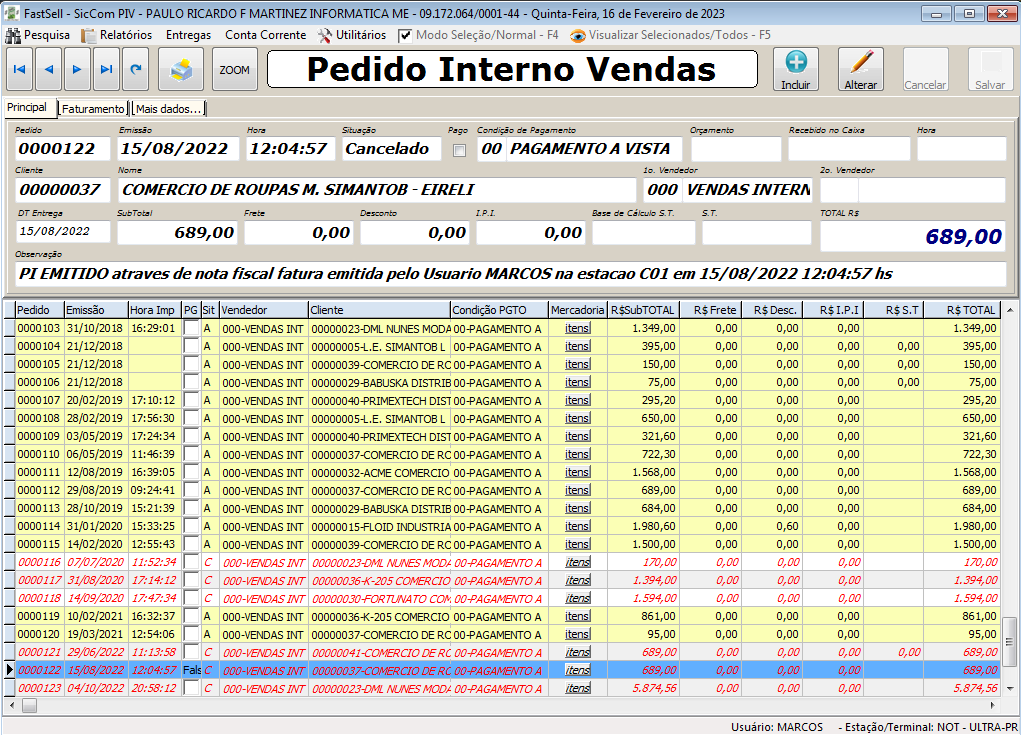
Task: Jump to the first record using navigation arrows
Action: click(x=20, y=69)
